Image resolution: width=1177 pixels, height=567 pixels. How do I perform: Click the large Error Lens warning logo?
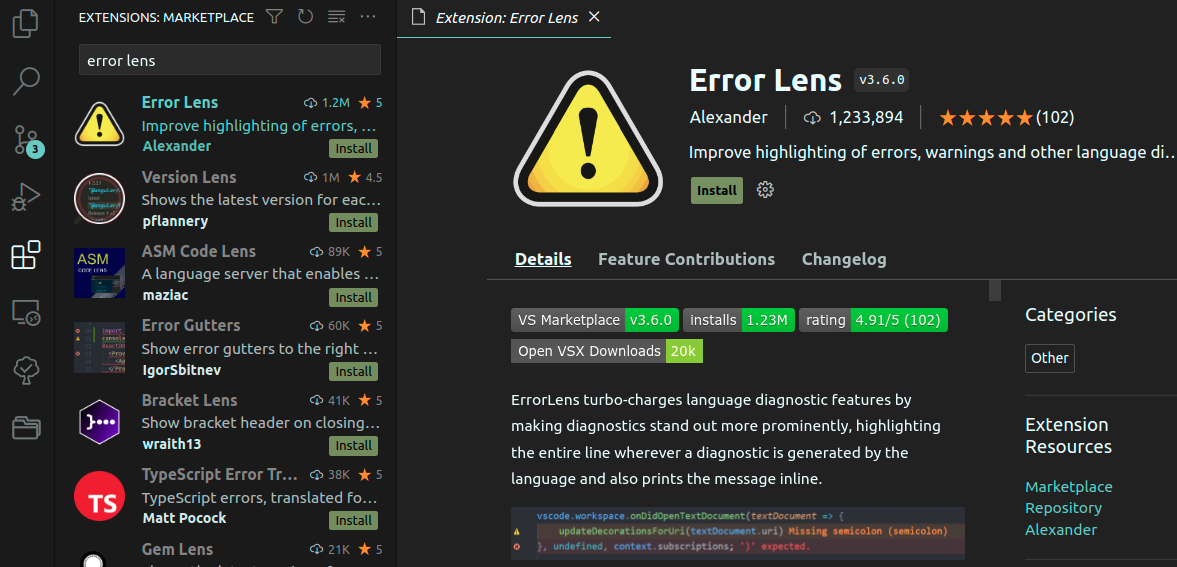point(588,140)
